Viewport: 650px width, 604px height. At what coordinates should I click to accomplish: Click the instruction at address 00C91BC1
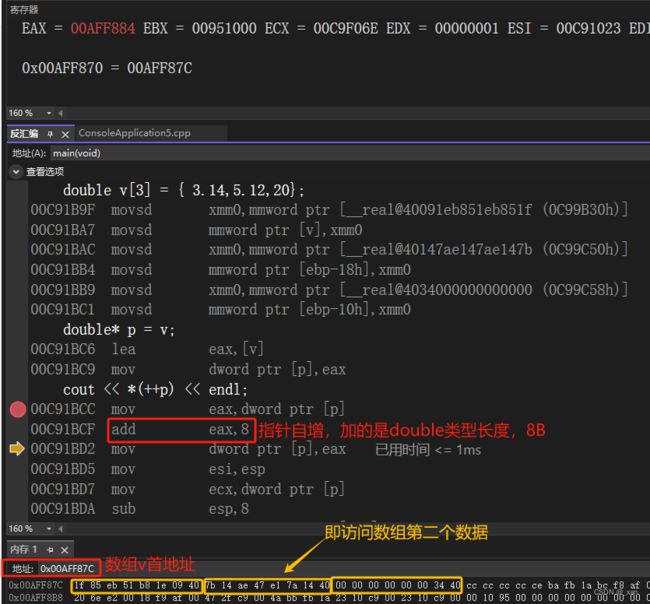(221, 310)
